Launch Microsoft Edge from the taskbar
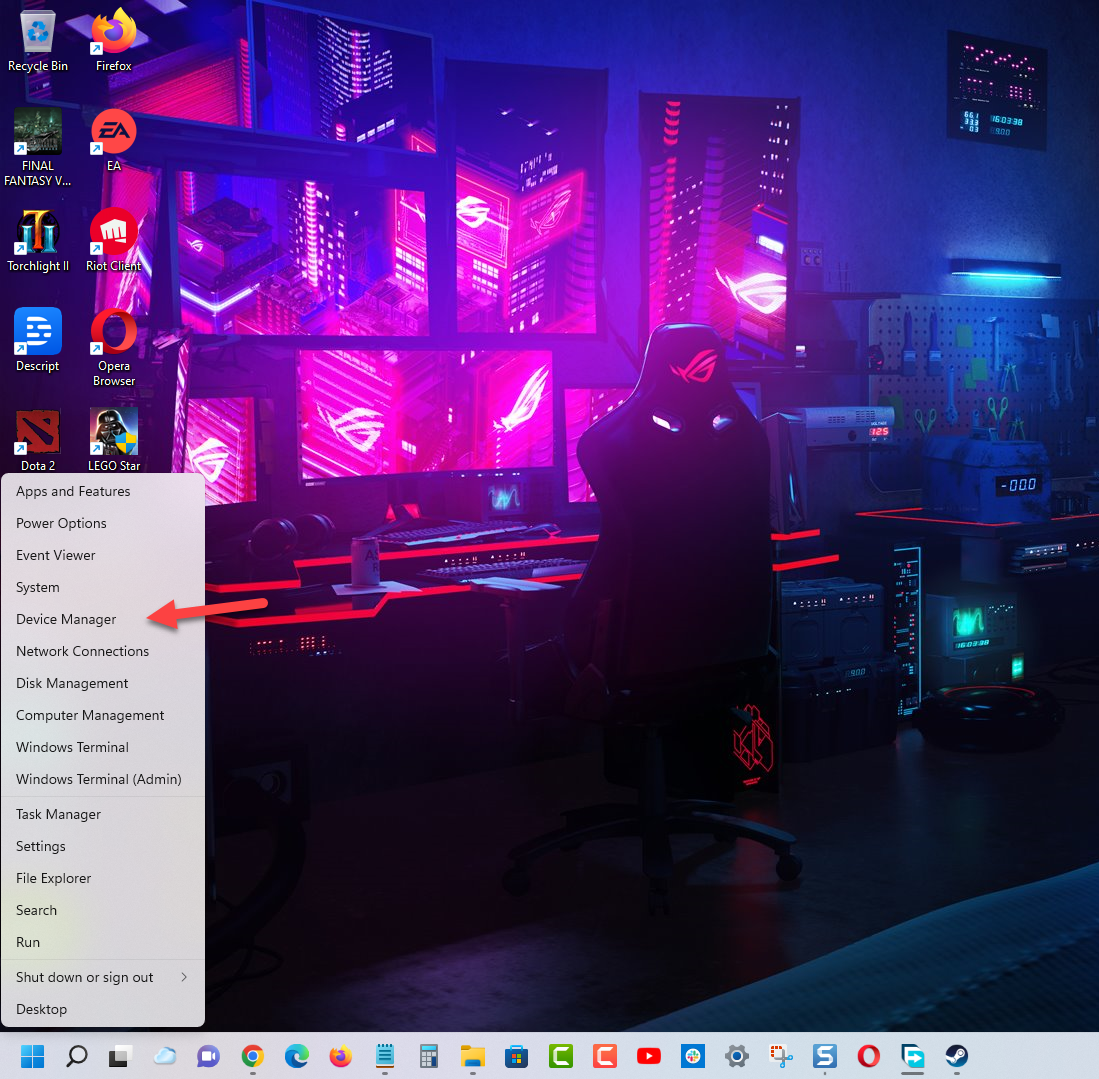This screenshot has height=1079, width=1099. [x=296, y=1056]
